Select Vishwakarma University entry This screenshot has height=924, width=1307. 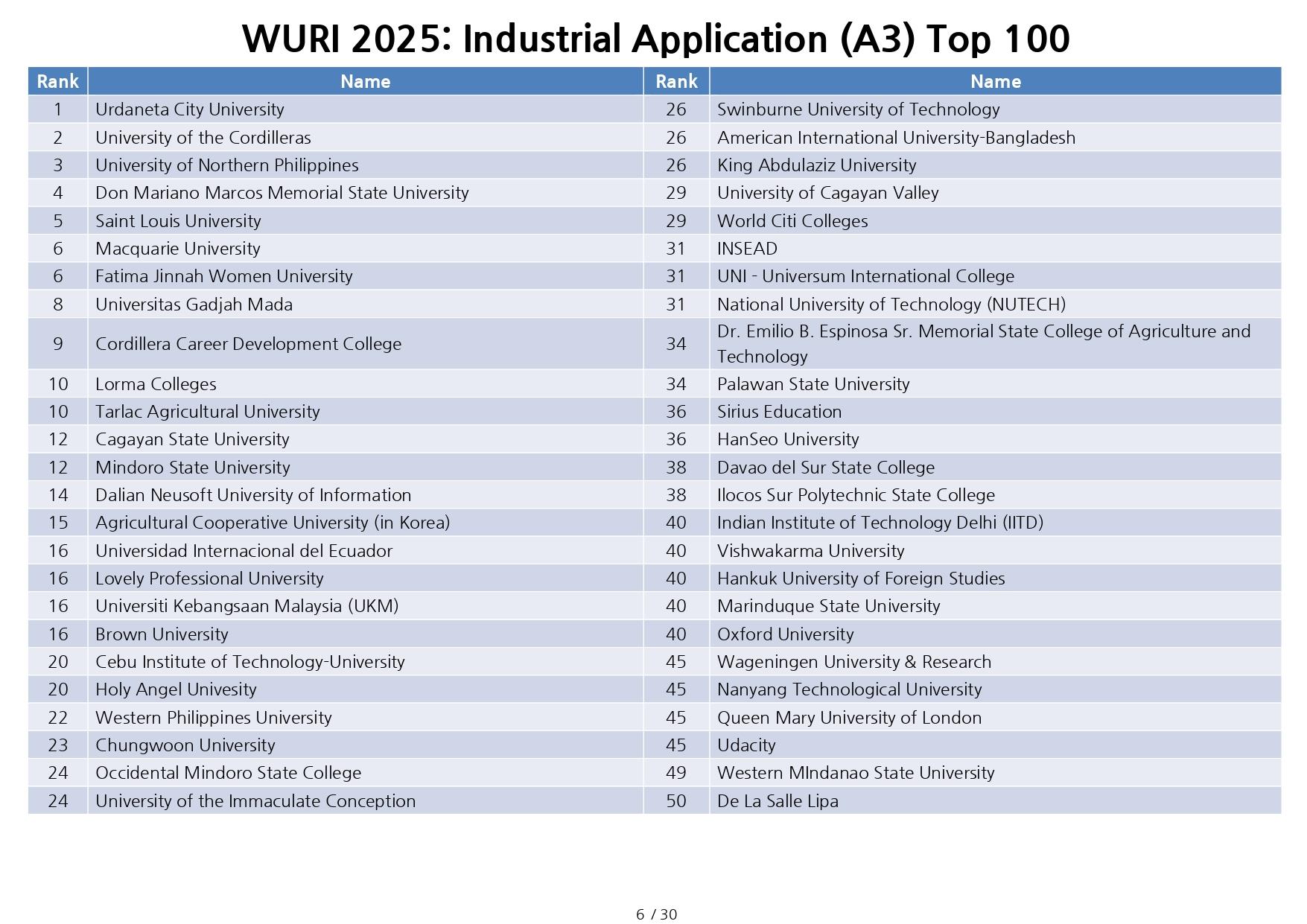pos(811,551)
